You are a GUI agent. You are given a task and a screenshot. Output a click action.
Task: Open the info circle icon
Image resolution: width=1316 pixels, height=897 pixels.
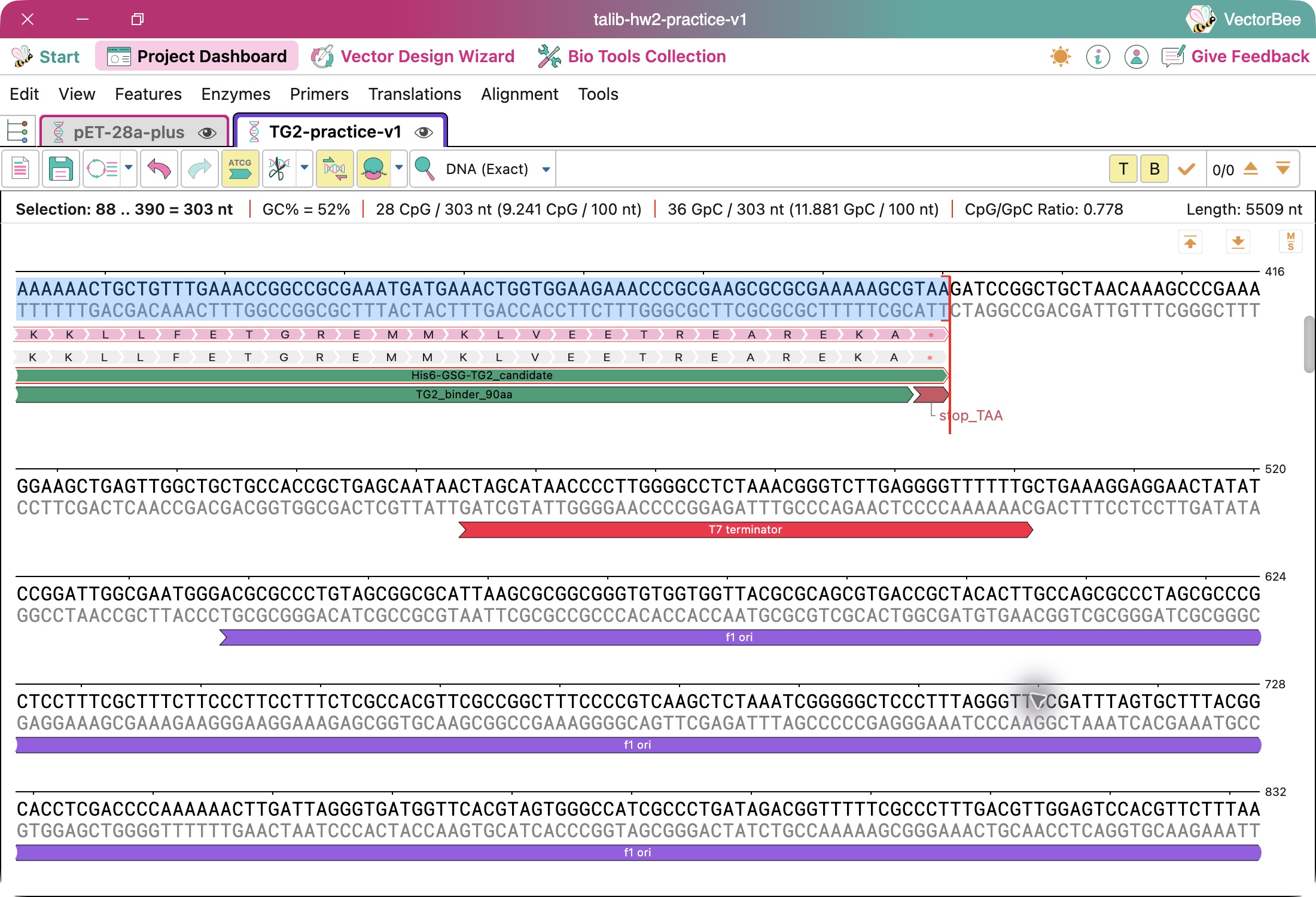click(1098, 57)
